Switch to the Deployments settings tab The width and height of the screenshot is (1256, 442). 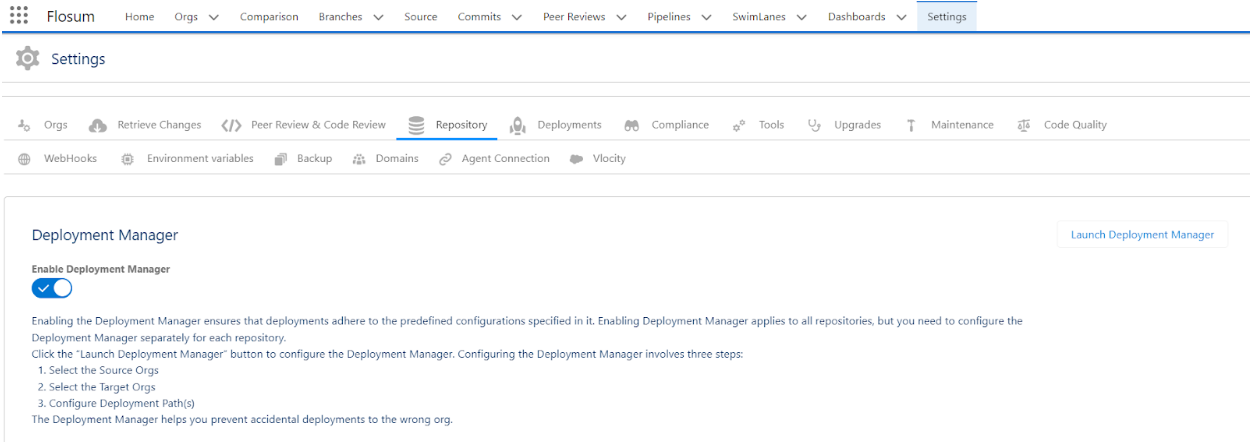click(569, 125)
